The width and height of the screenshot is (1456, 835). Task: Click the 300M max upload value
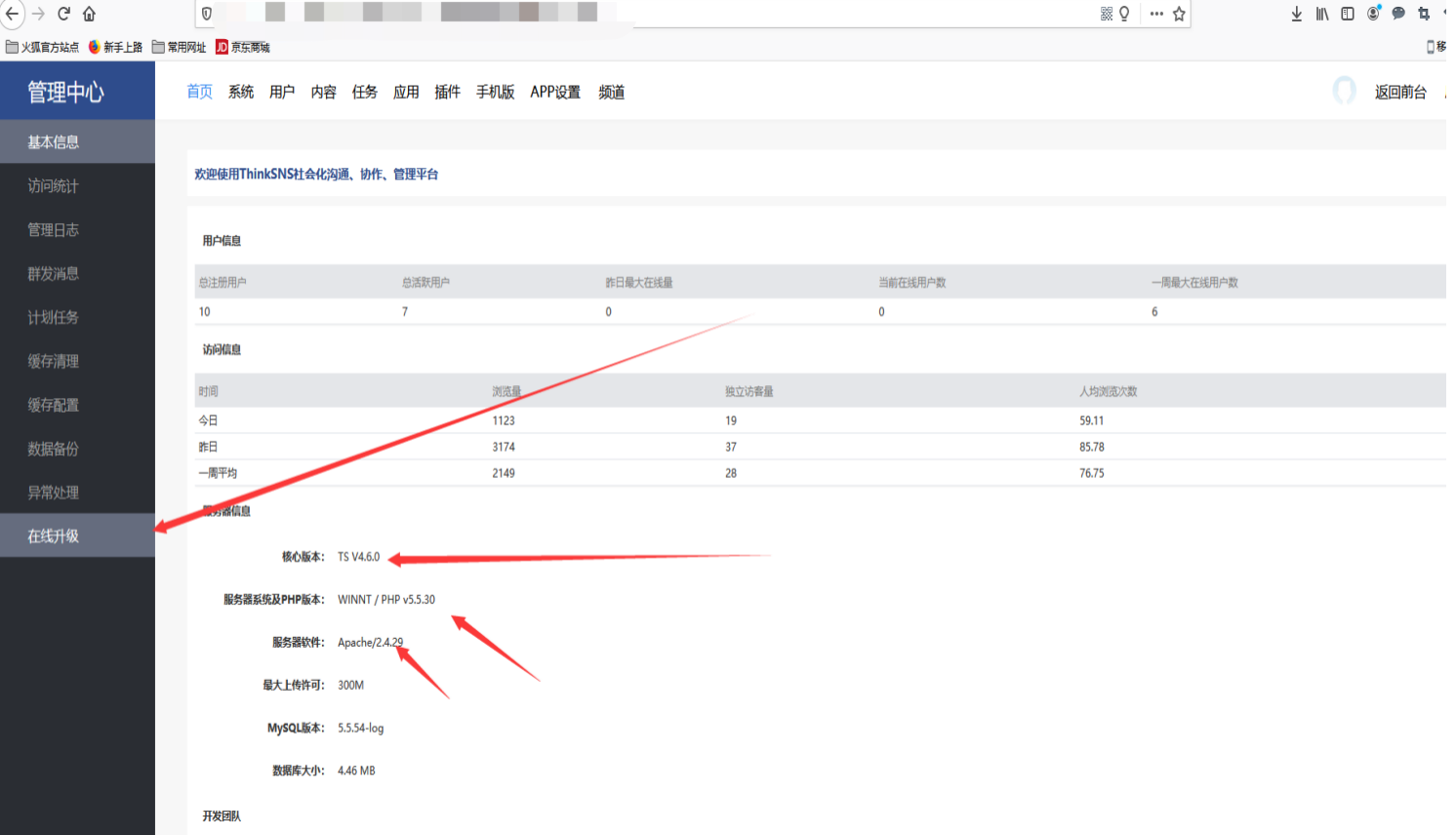[x=350, y=686]
